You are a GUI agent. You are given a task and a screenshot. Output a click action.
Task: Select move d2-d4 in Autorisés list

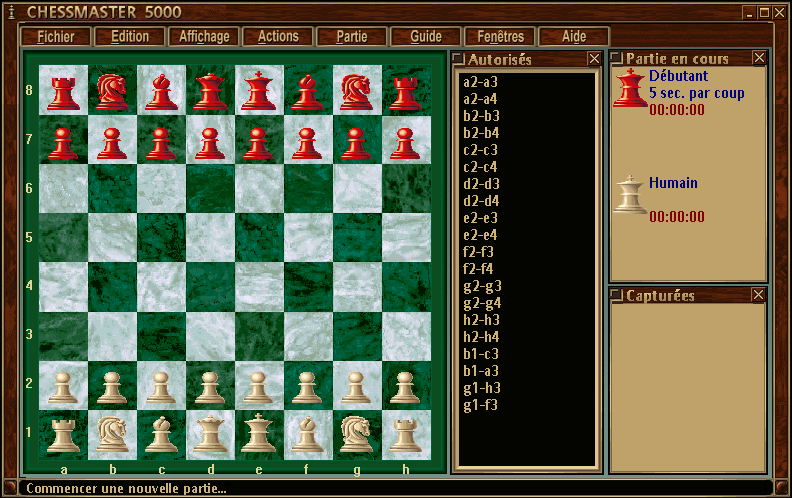(481, 201)
